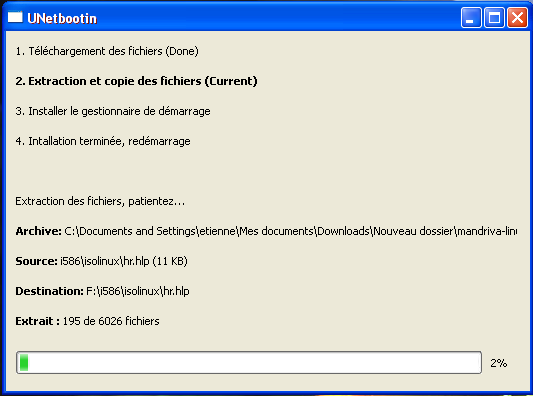Click the '195 de 6026 fichiers' count
This screenshot has height=396, width=533.
pyautogui.click(x=111, y=321)
